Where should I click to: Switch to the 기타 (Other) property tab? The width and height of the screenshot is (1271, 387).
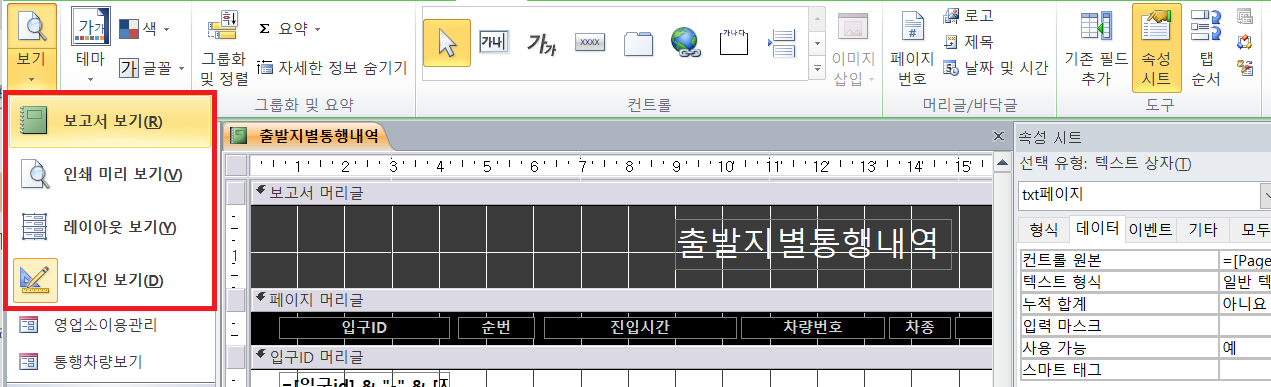click(x=1202, y=229)
